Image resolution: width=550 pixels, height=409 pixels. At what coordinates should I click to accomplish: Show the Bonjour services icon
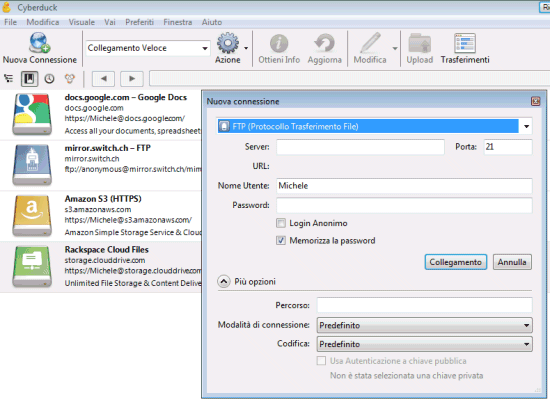tap(70, 79)
